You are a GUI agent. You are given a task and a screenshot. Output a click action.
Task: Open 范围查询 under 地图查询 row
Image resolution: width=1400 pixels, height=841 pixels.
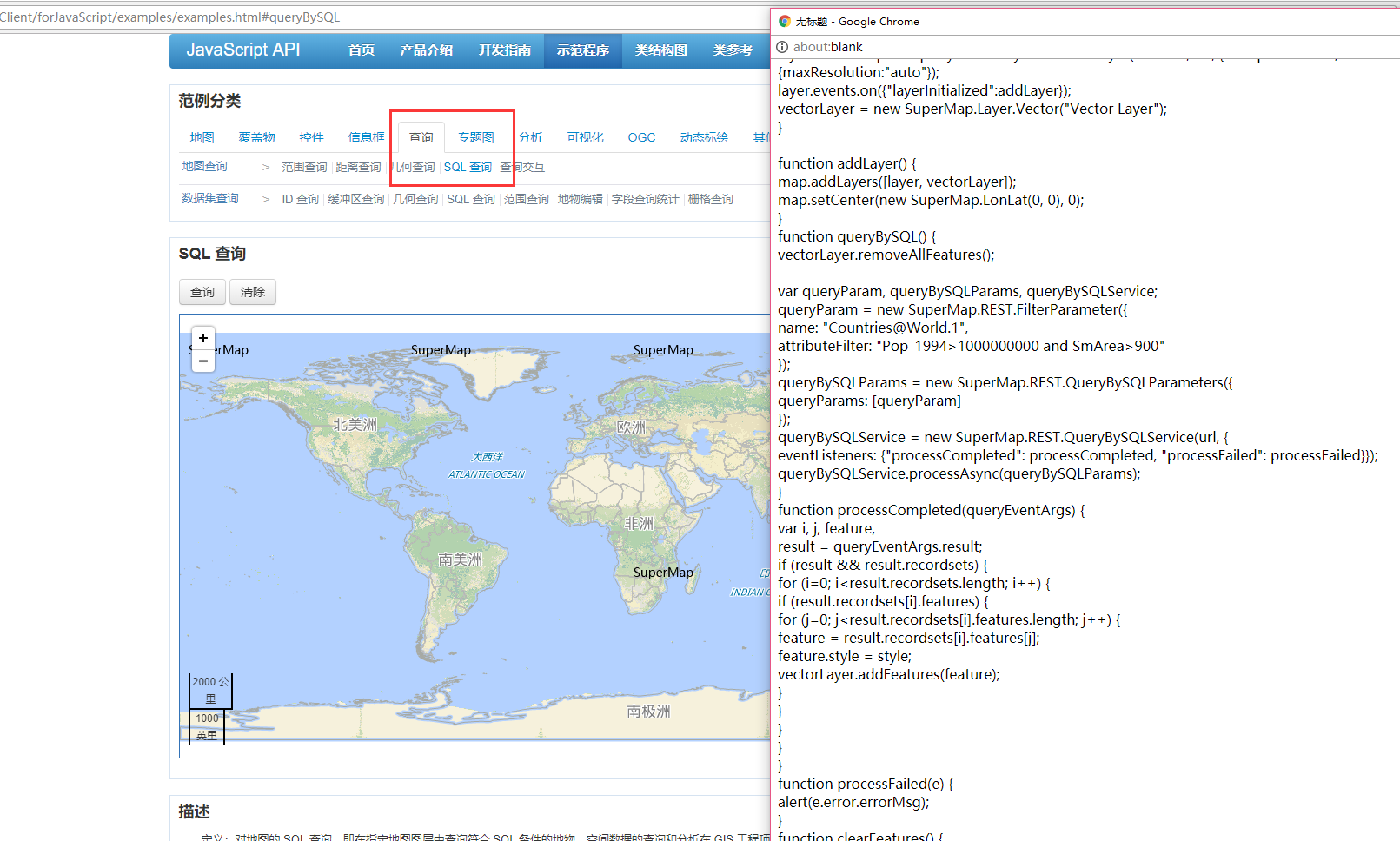[x=304, y=167]
